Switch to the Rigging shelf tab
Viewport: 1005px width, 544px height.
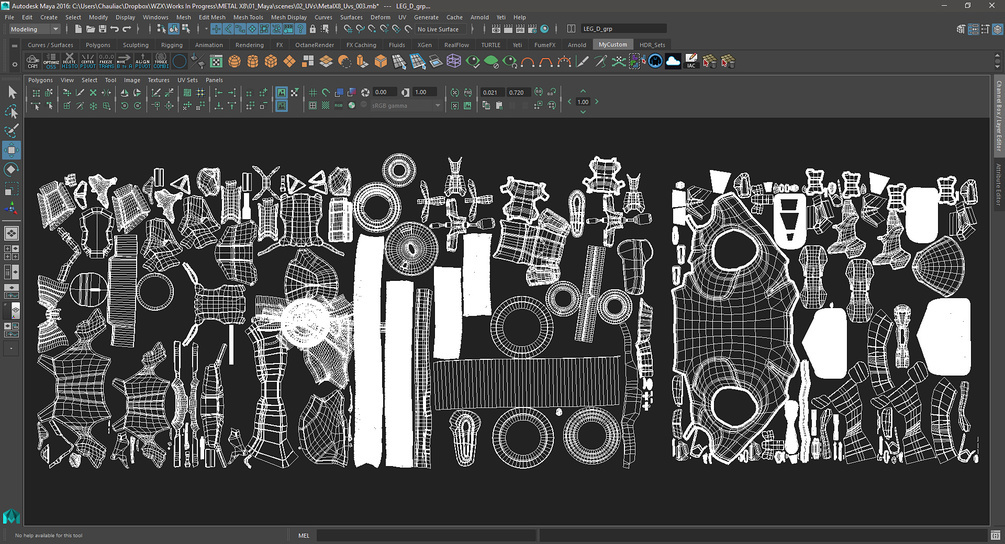click(x=172, y=45)
